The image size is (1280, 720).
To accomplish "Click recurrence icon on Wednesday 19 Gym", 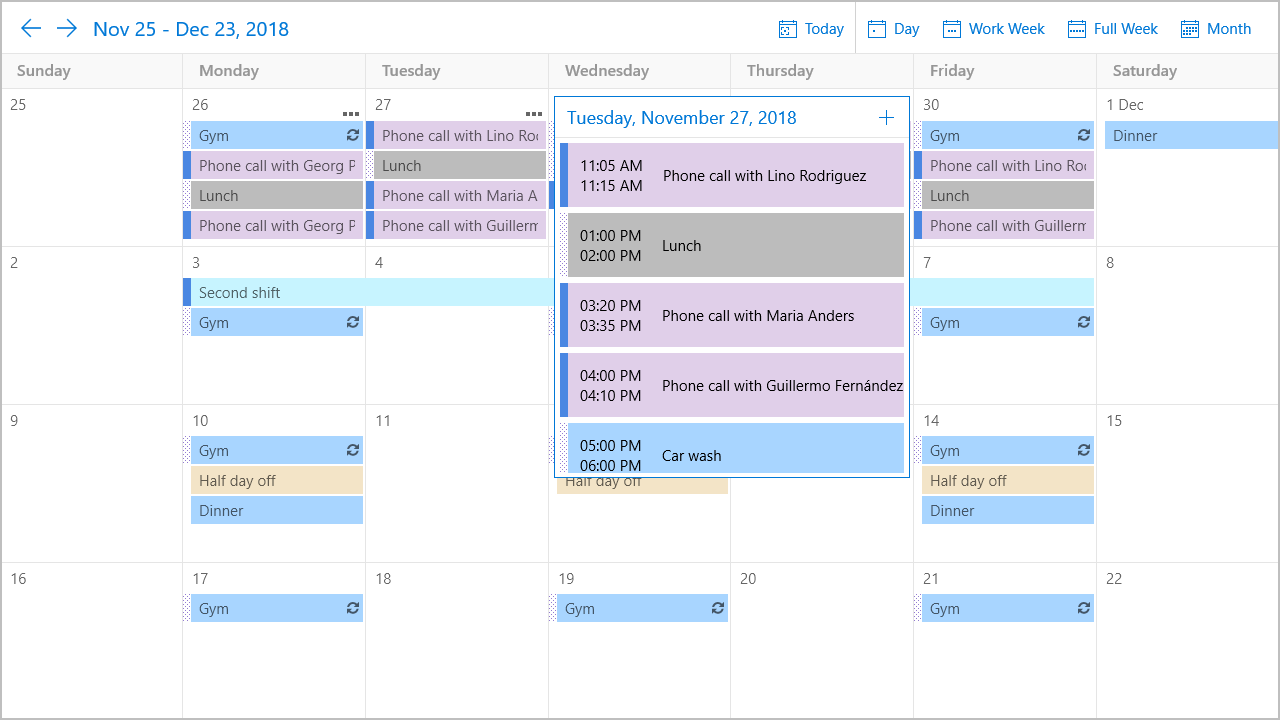I will coord(718,608).
